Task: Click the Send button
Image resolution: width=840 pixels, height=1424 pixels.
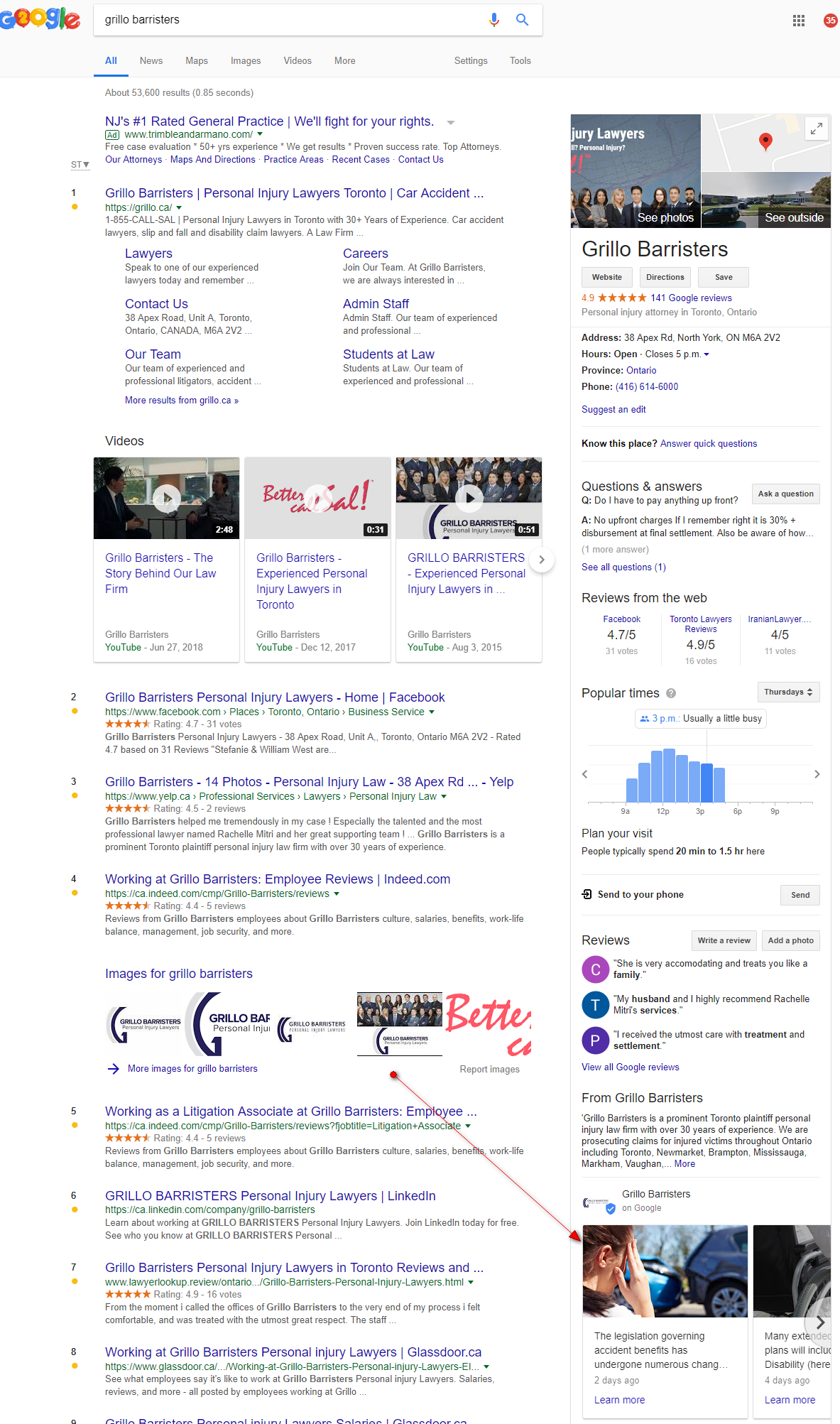Action: click(x=800, y=895)
